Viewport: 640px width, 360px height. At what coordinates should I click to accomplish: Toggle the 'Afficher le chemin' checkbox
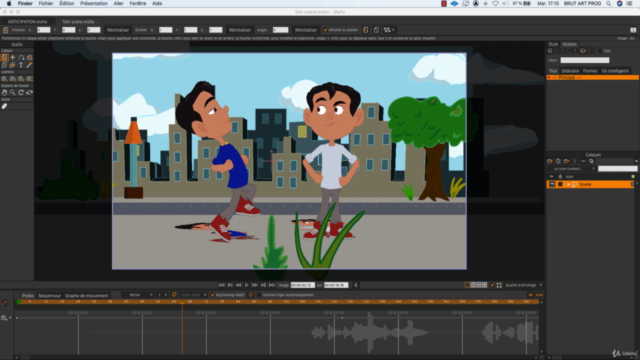click(x=325, y=30)
